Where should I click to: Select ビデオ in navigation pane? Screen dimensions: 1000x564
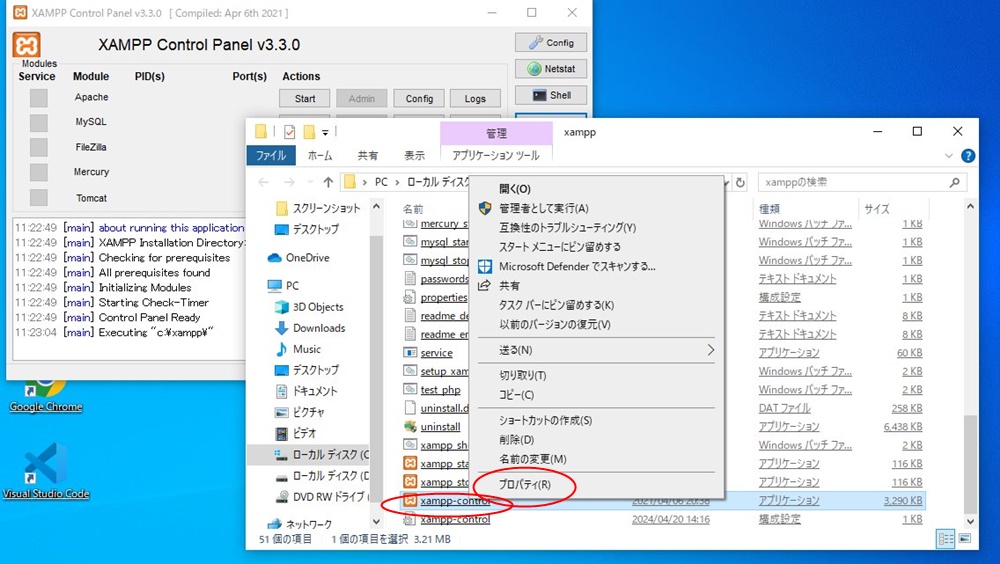pyautogui.click(x=296, y=433)
